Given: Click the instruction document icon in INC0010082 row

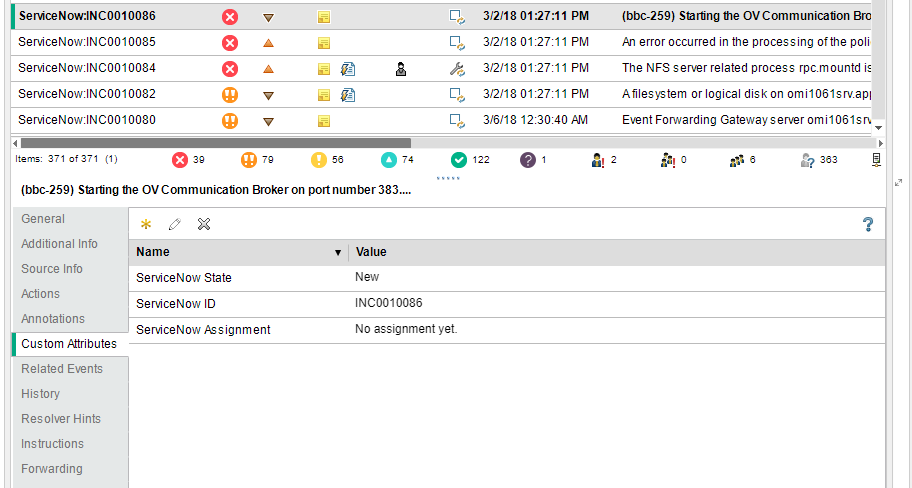Looking at the screenshot, I should tap(348, 95).
